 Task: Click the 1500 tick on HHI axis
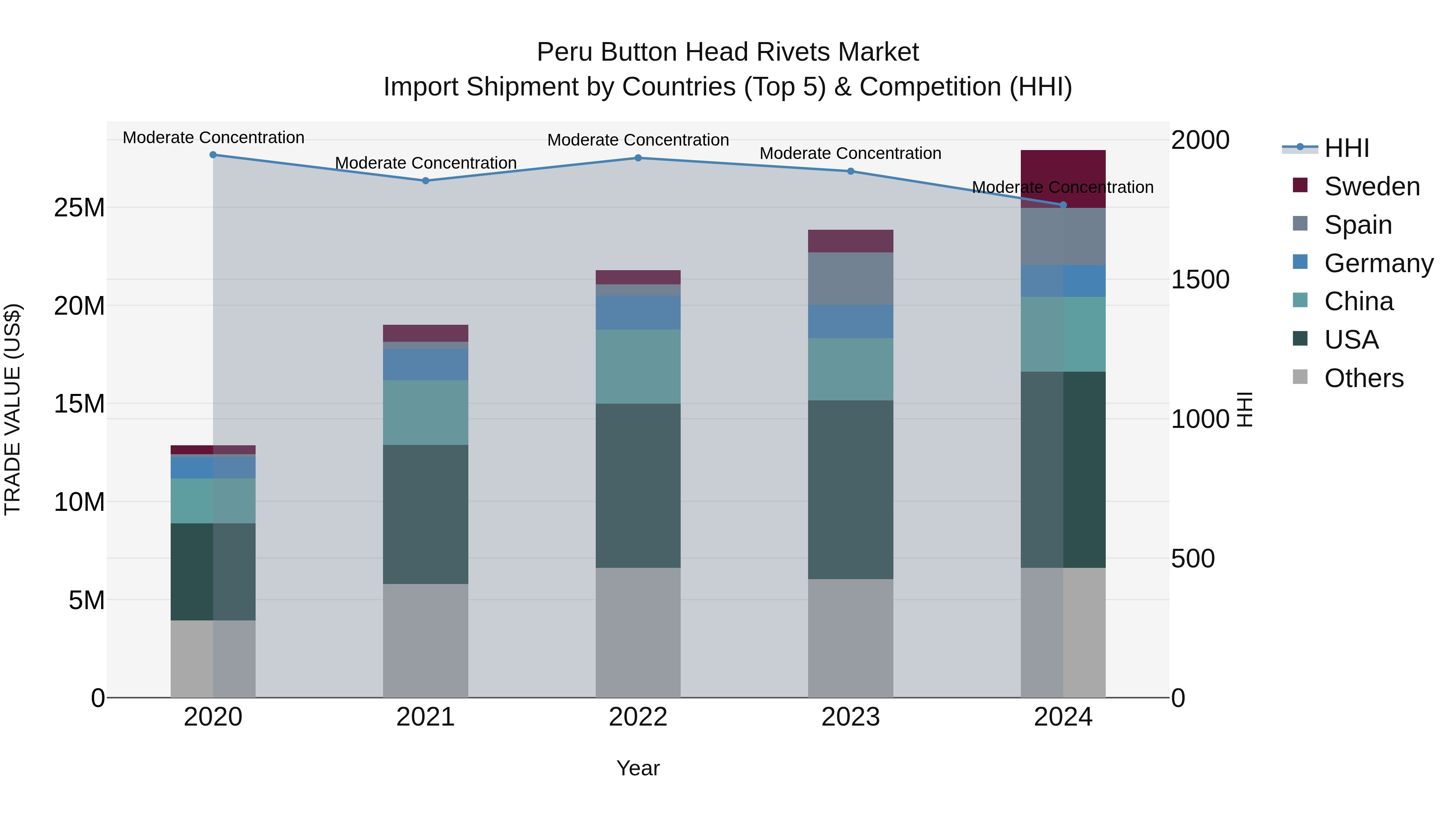tap(1200, 280)
